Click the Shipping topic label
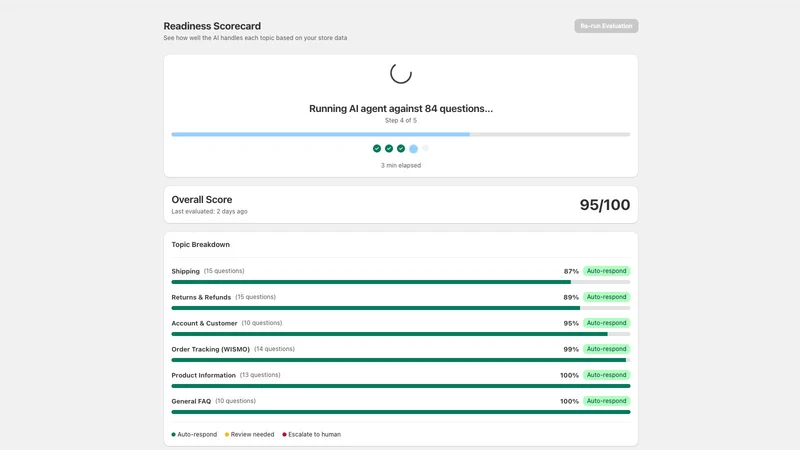The height and width of the screenshot is (450, 800). coord(185,271)
